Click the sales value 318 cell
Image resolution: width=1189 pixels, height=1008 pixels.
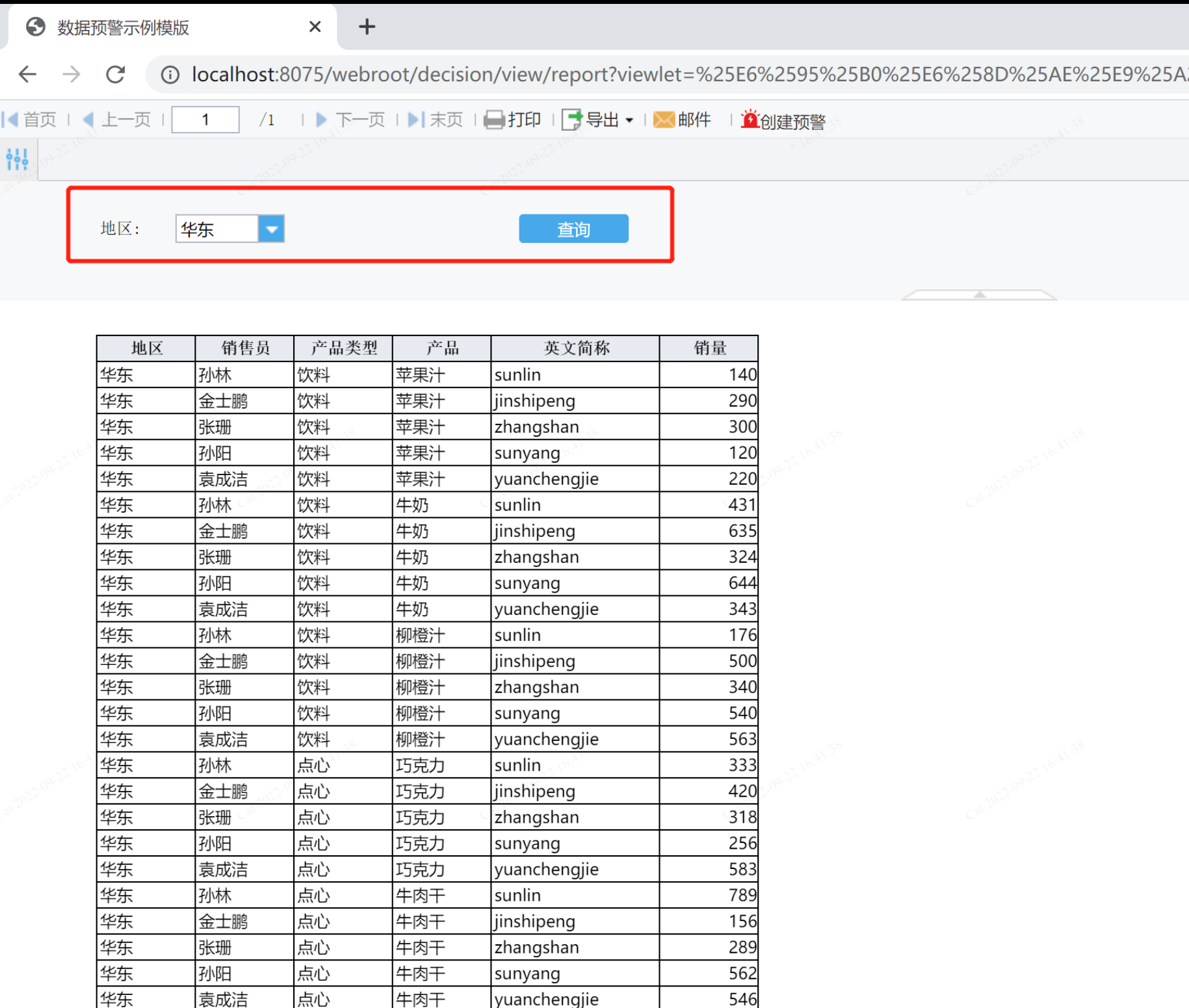tap(709, 817)
